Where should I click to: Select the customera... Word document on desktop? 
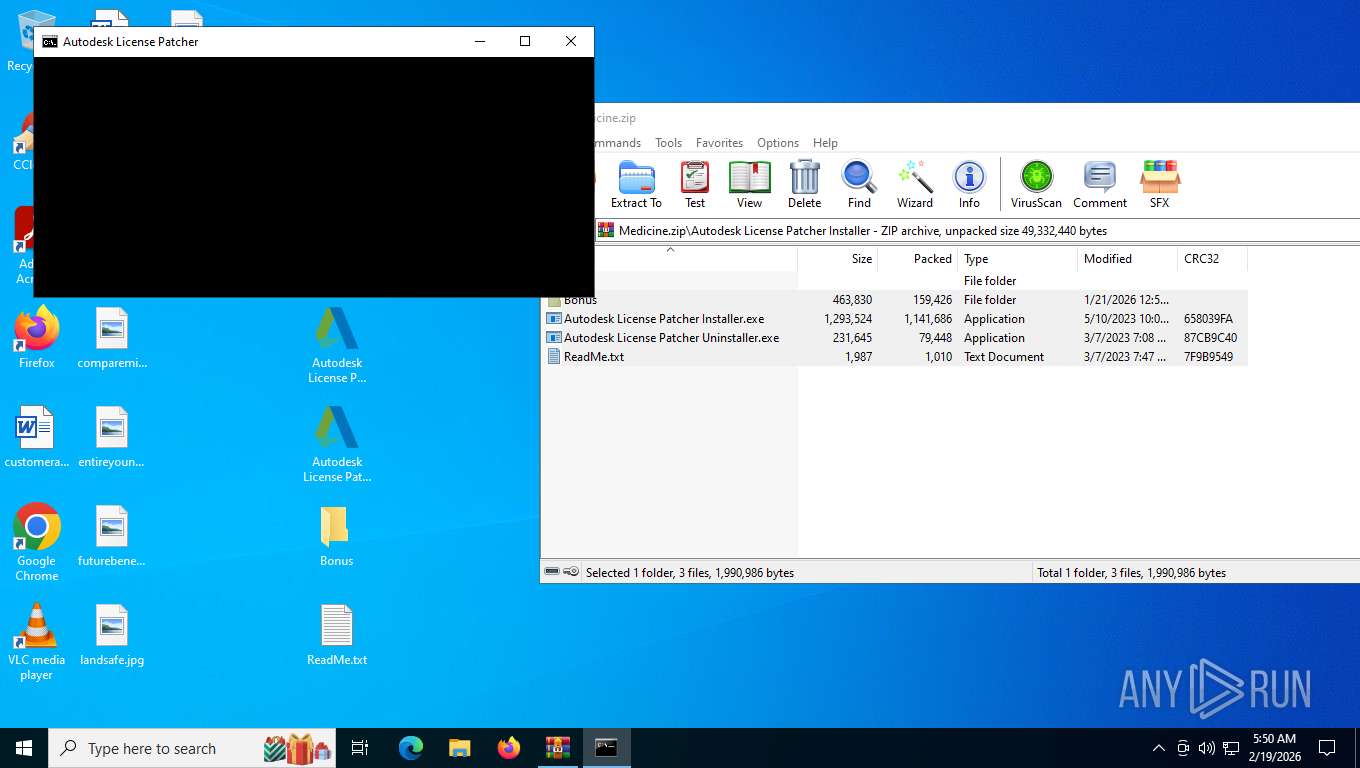37,437
